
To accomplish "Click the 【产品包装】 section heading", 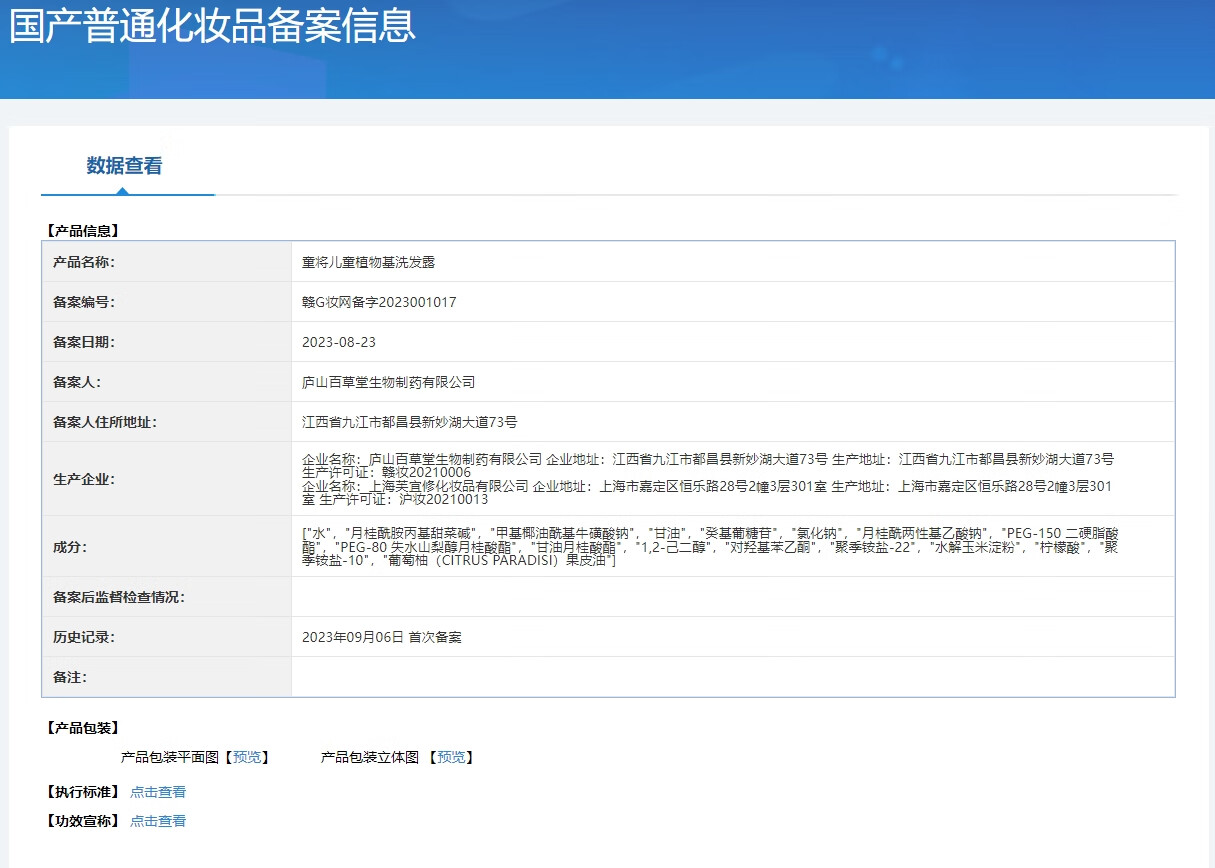I will 83,727.
